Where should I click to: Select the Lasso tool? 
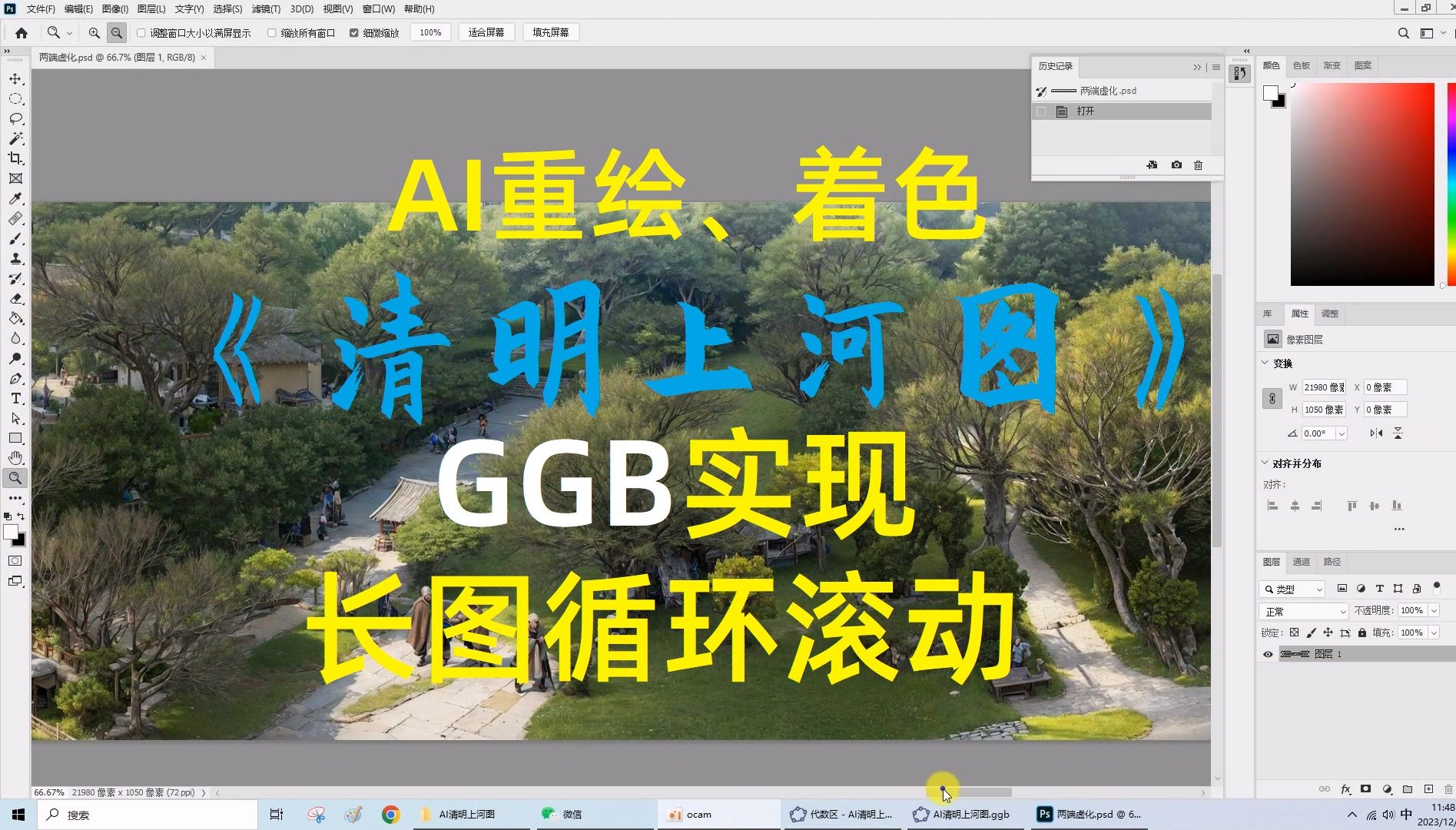pyautogui.click(x=15, y=119)
